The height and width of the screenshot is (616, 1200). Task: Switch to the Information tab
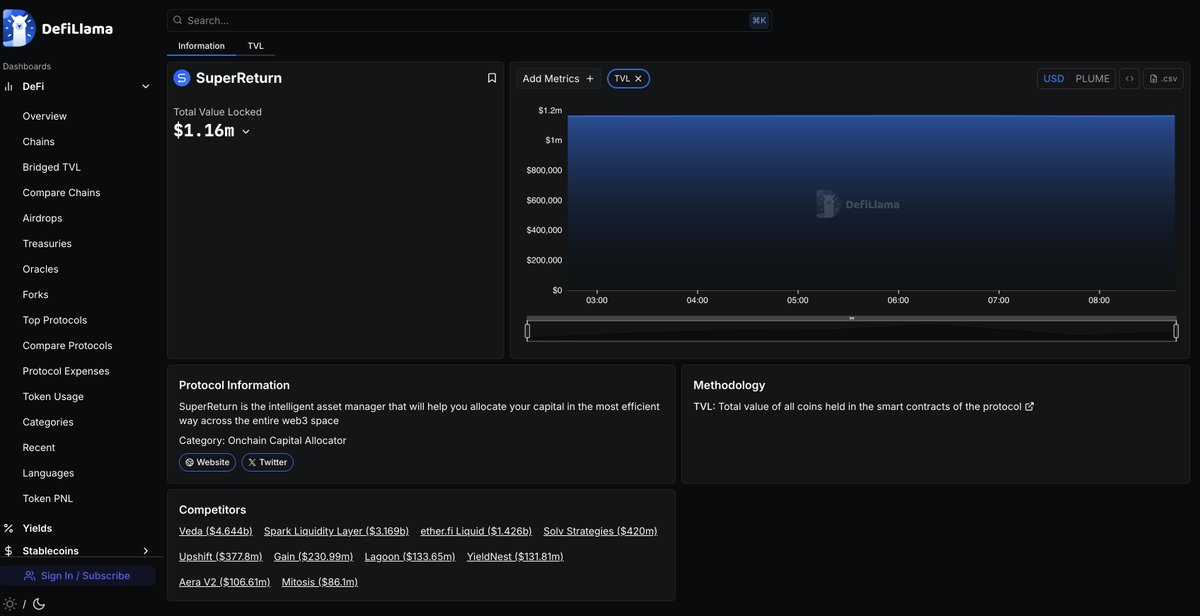tap(201, 46)
